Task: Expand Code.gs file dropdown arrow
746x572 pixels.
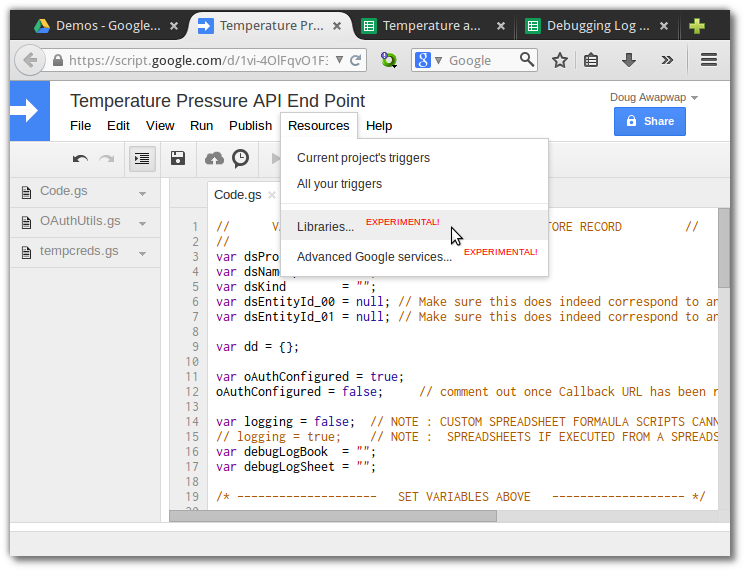Action: (142, 194)
